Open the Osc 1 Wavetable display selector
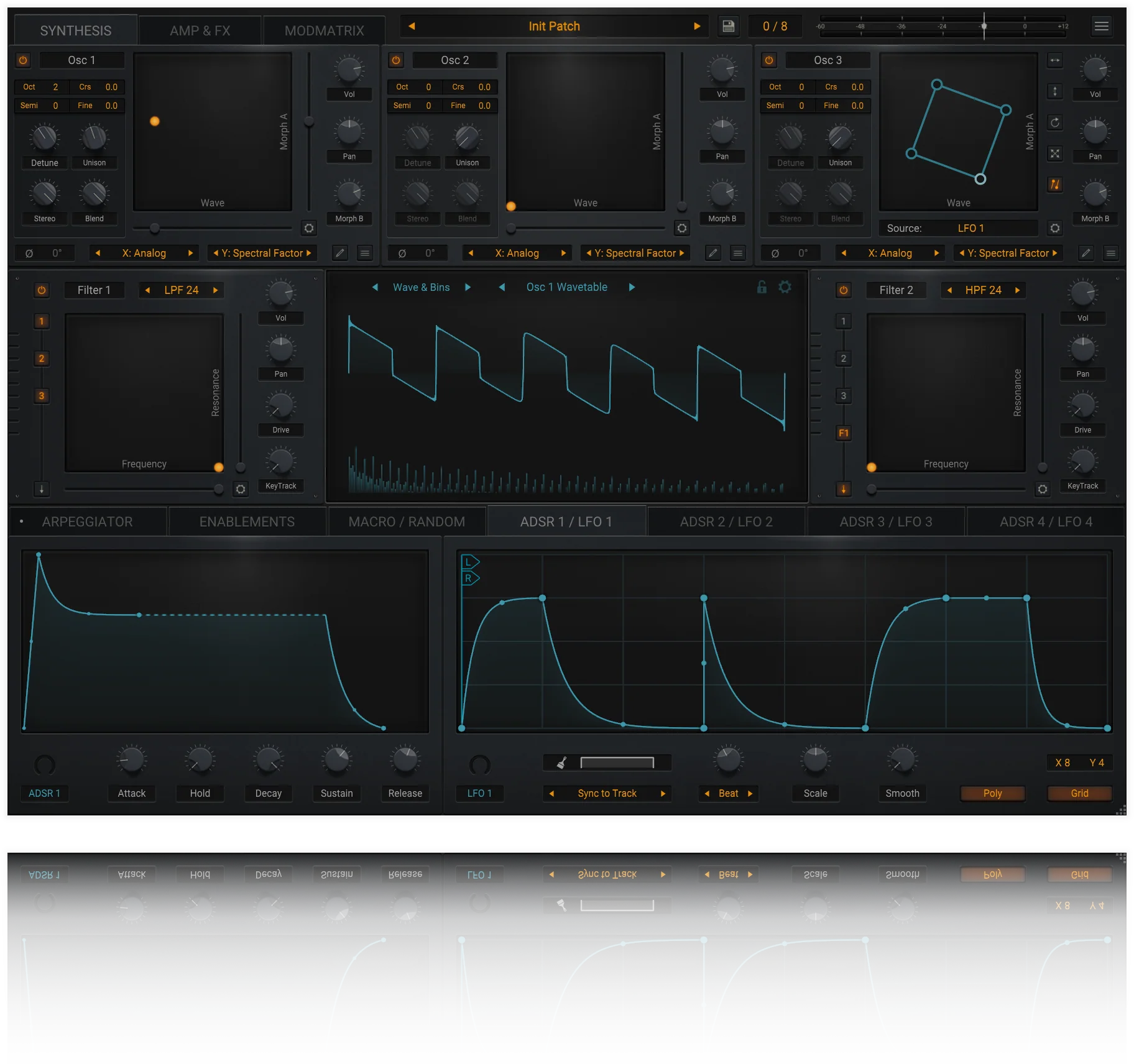Screen dimensions: 1134x1064 [x=566, y=287]
